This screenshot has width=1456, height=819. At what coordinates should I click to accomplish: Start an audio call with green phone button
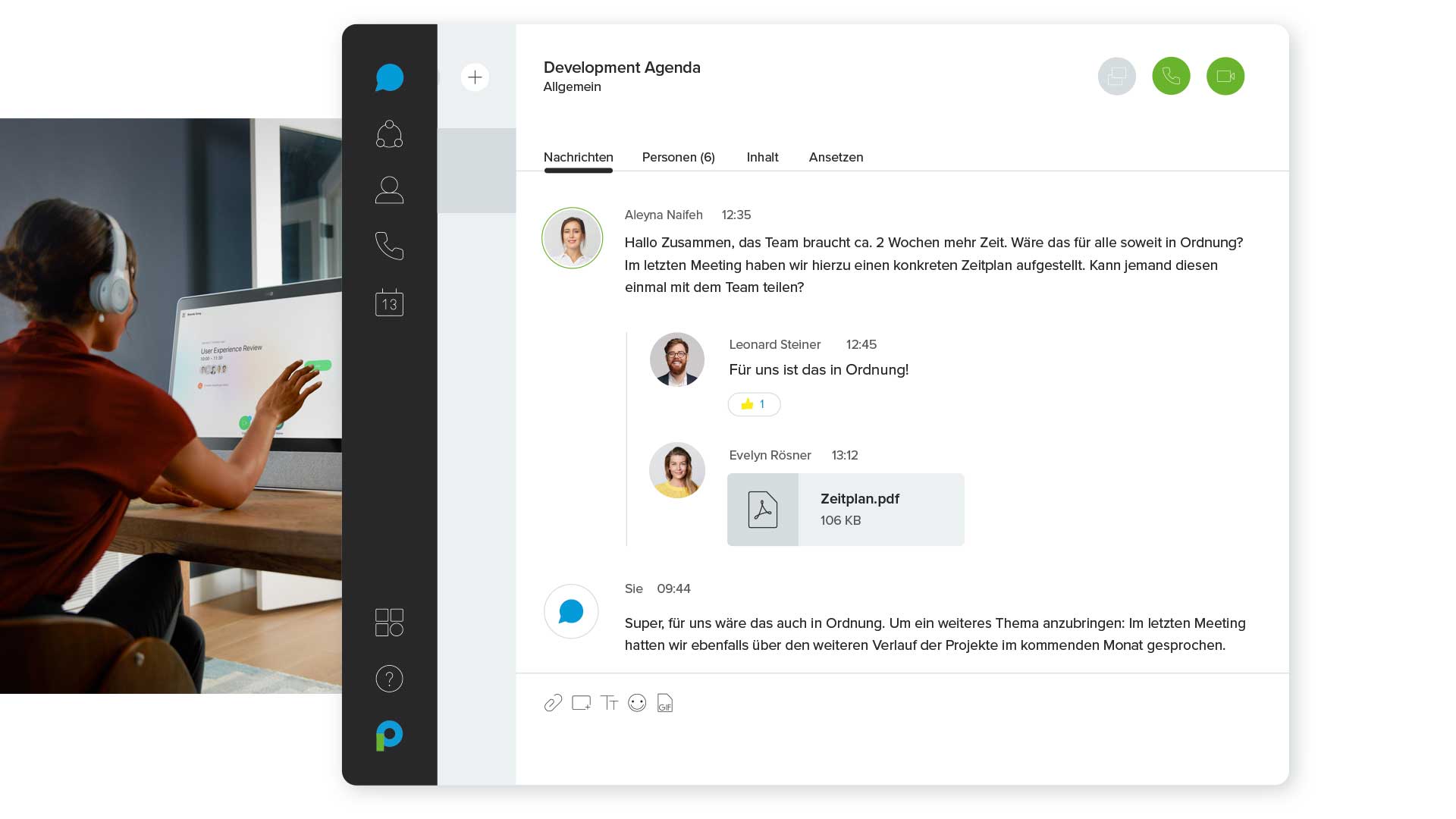pos(1171,77)
